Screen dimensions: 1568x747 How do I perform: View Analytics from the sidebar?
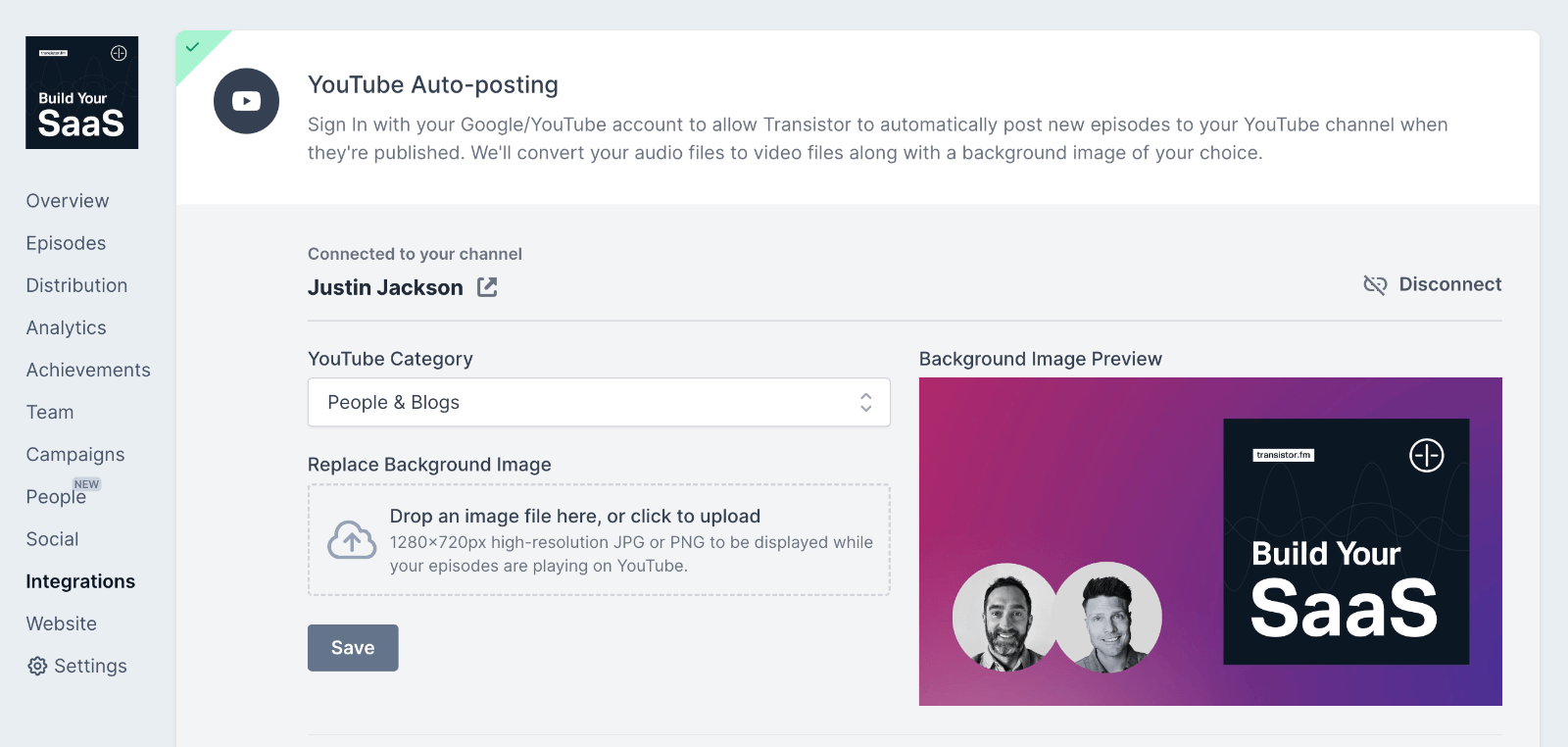pos(66,327)
